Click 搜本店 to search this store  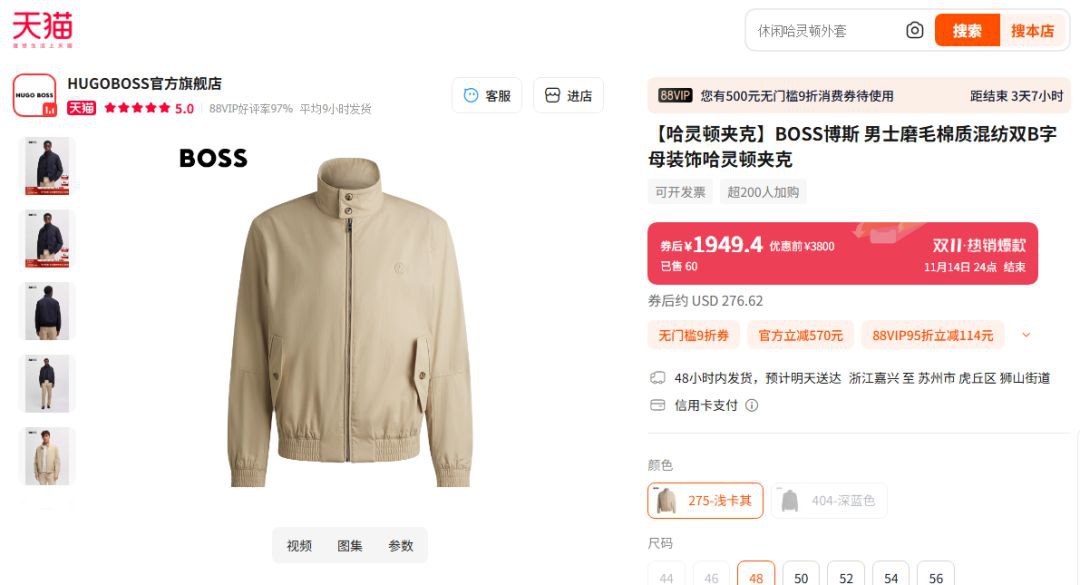1032,31
